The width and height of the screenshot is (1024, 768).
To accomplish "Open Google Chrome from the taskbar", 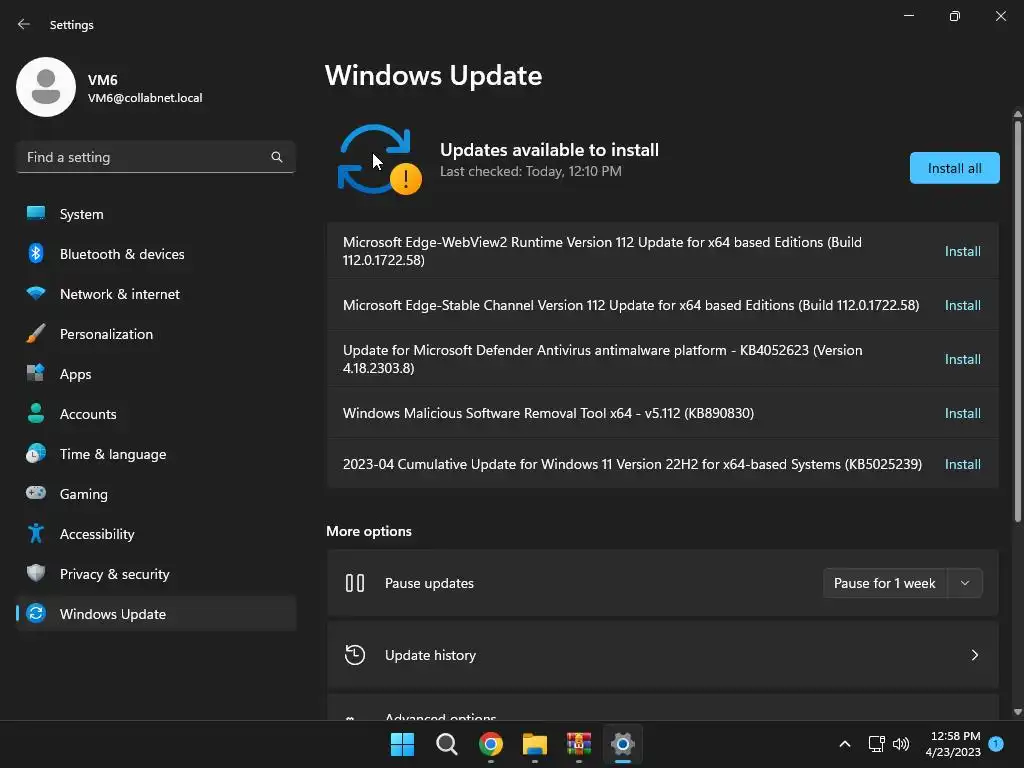I will point(490,744).
